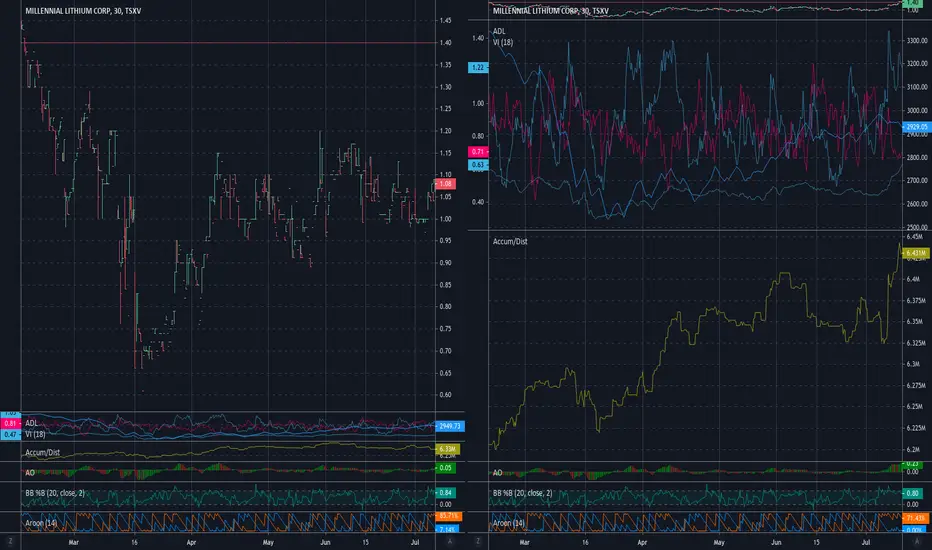
Task: Click the A auto-scale button on left chart
Action: coord(450,542)
